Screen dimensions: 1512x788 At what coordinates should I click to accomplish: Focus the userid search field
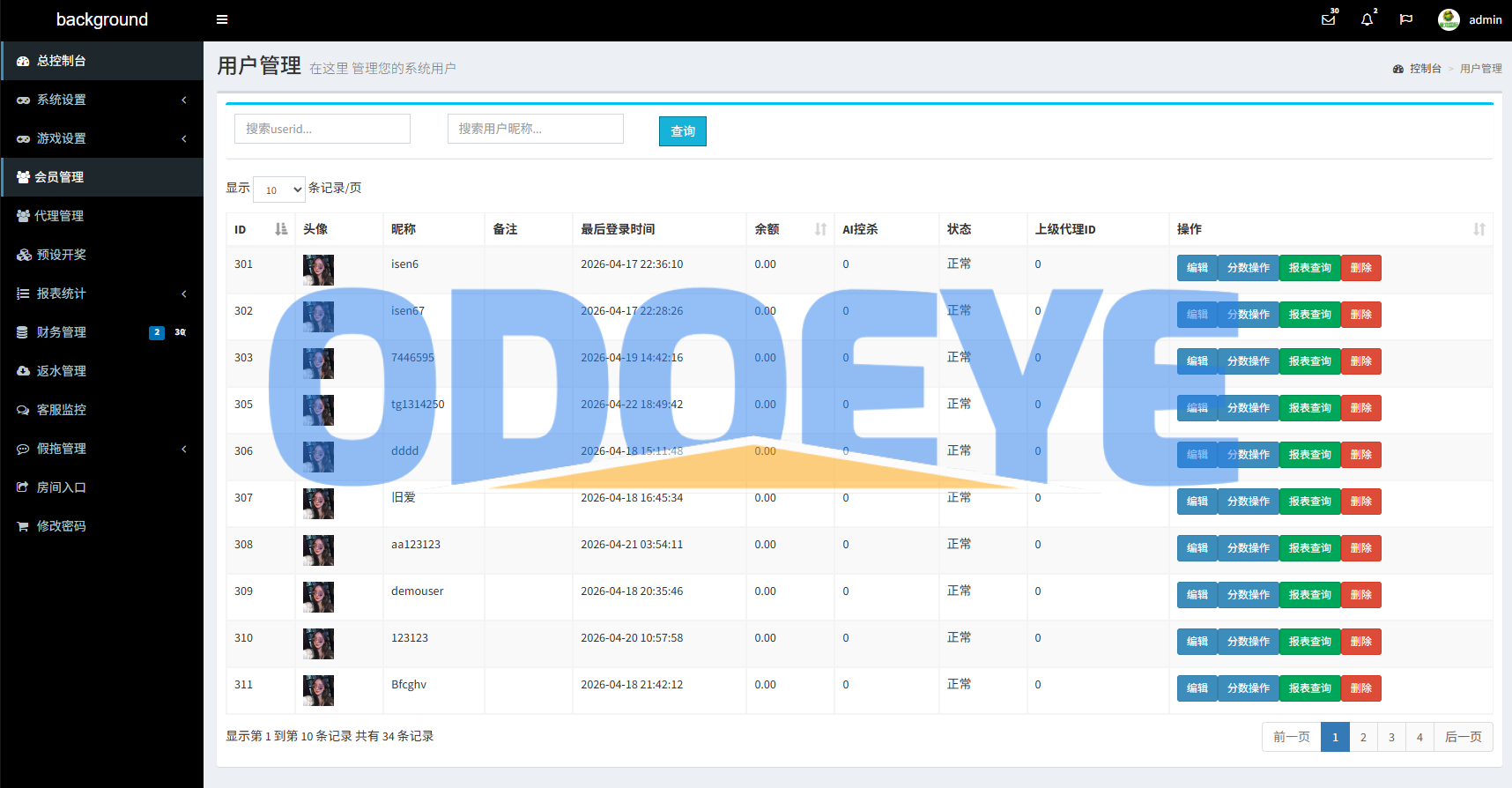[x=322, y=129]
